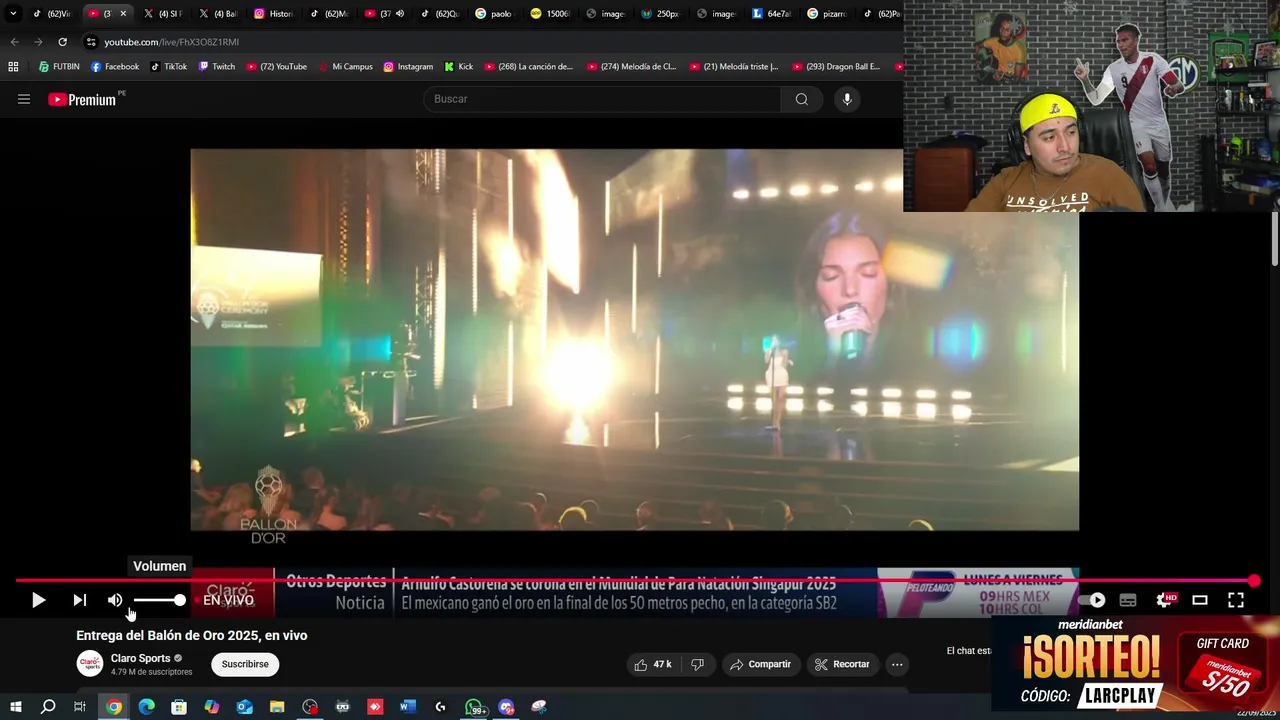The height and width of the screenshot is (720, 1280).
Task: Open Chrome from the taskbar
Action: coord(114,707)
